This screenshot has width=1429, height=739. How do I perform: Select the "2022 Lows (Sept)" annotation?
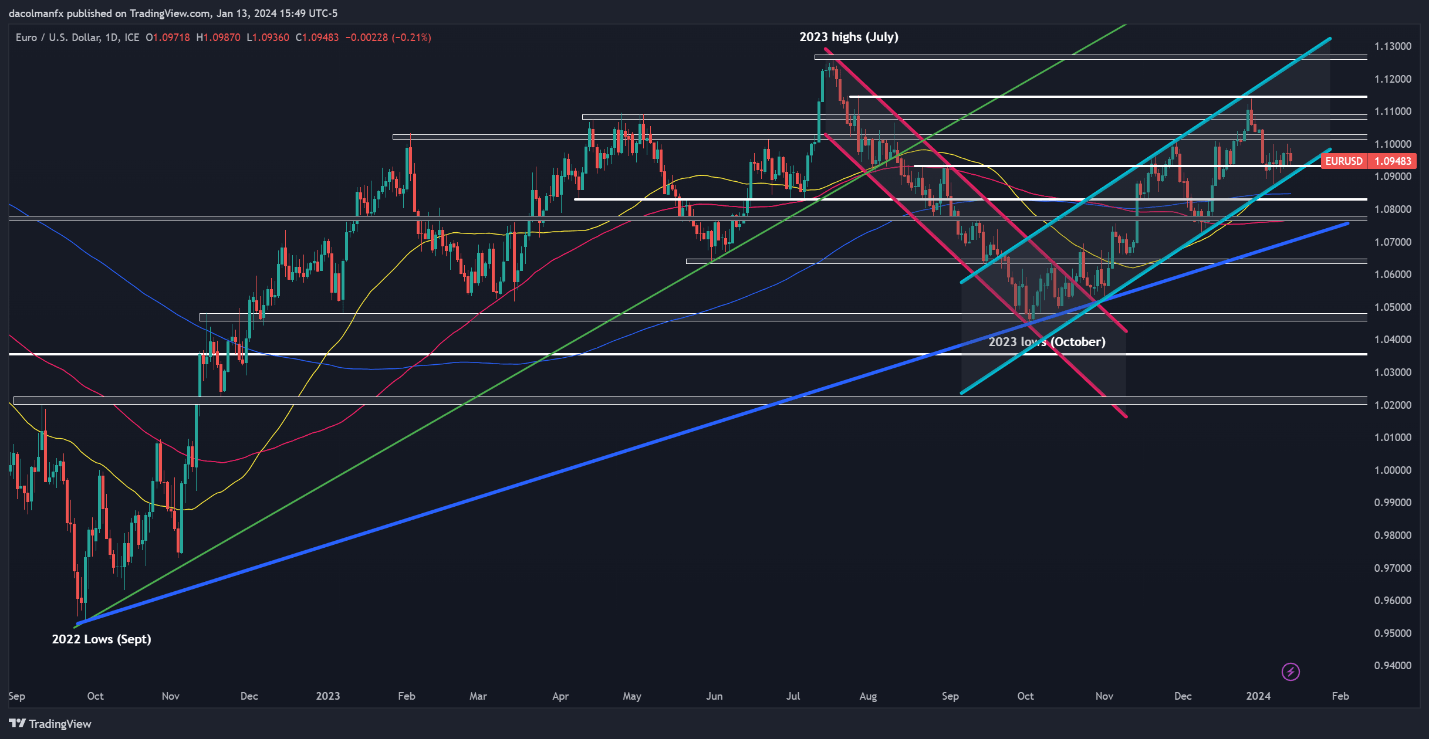point(101,638)
